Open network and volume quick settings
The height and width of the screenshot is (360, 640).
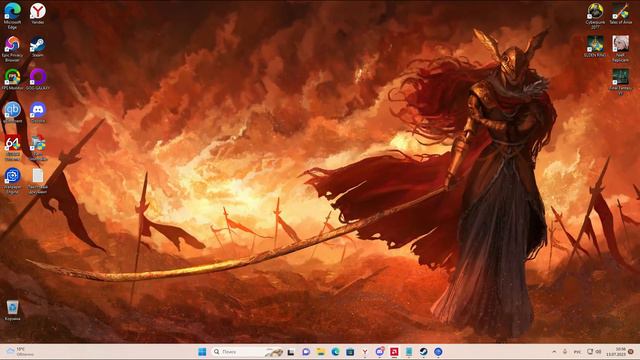(594, 352)
